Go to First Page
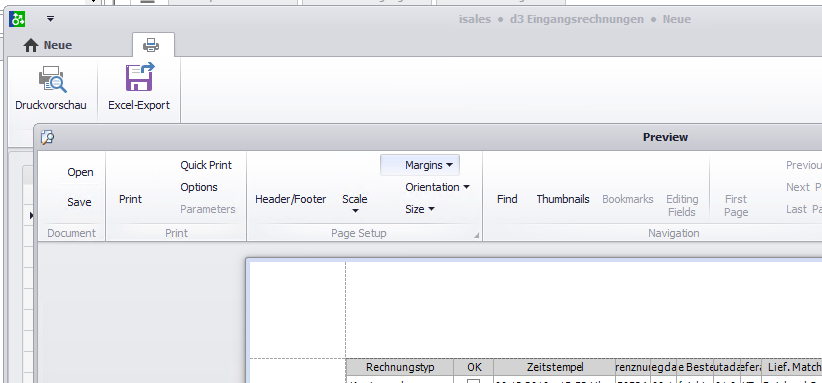 coord(736,205)
